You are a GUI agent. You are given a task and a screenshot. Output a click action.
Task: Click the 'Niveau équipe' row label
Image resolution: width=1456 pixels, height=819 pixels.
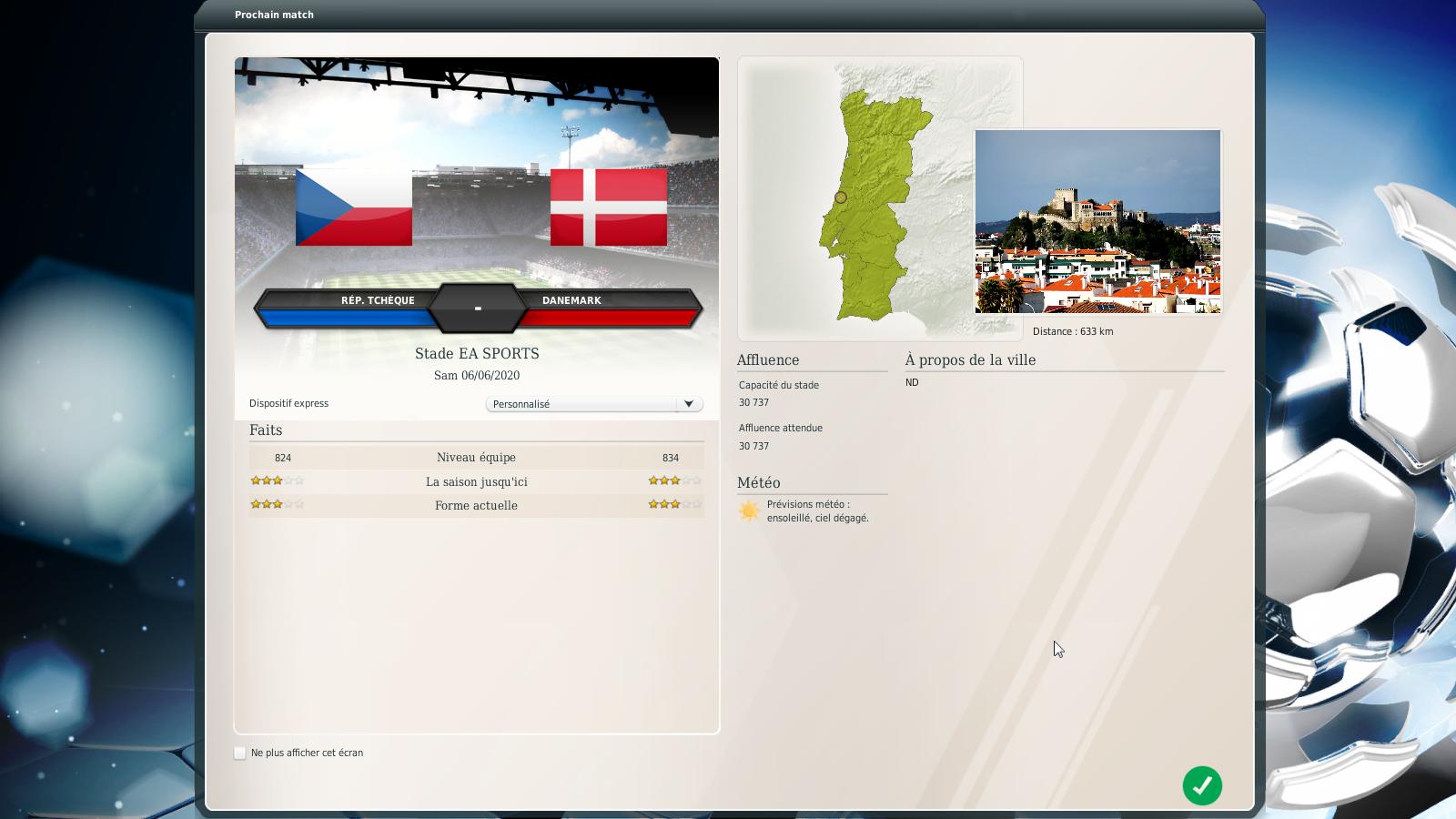pos(476,458)
